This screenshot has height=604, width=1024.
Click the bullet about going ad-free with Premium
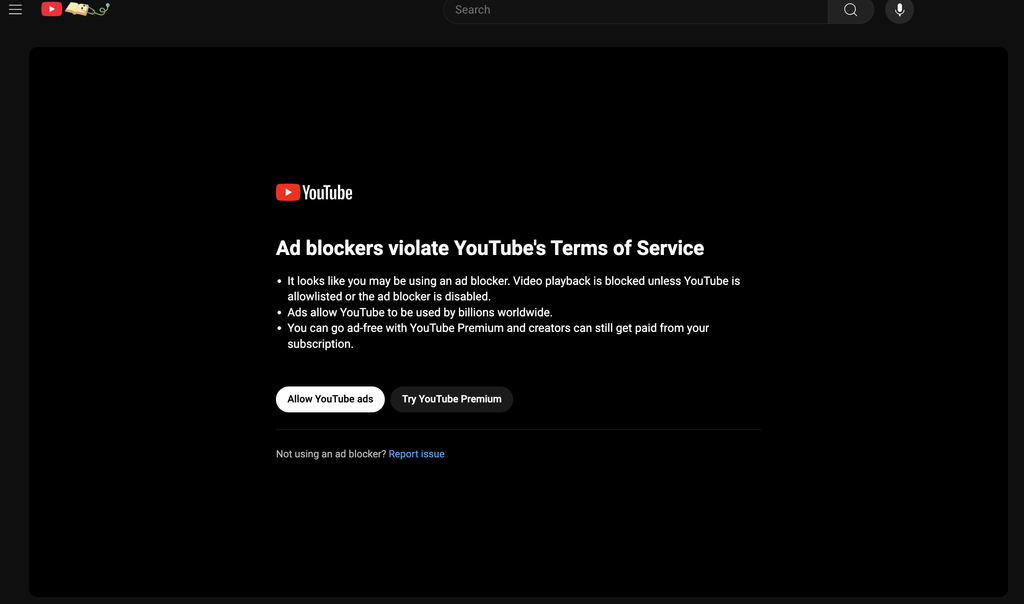(497, 336)
